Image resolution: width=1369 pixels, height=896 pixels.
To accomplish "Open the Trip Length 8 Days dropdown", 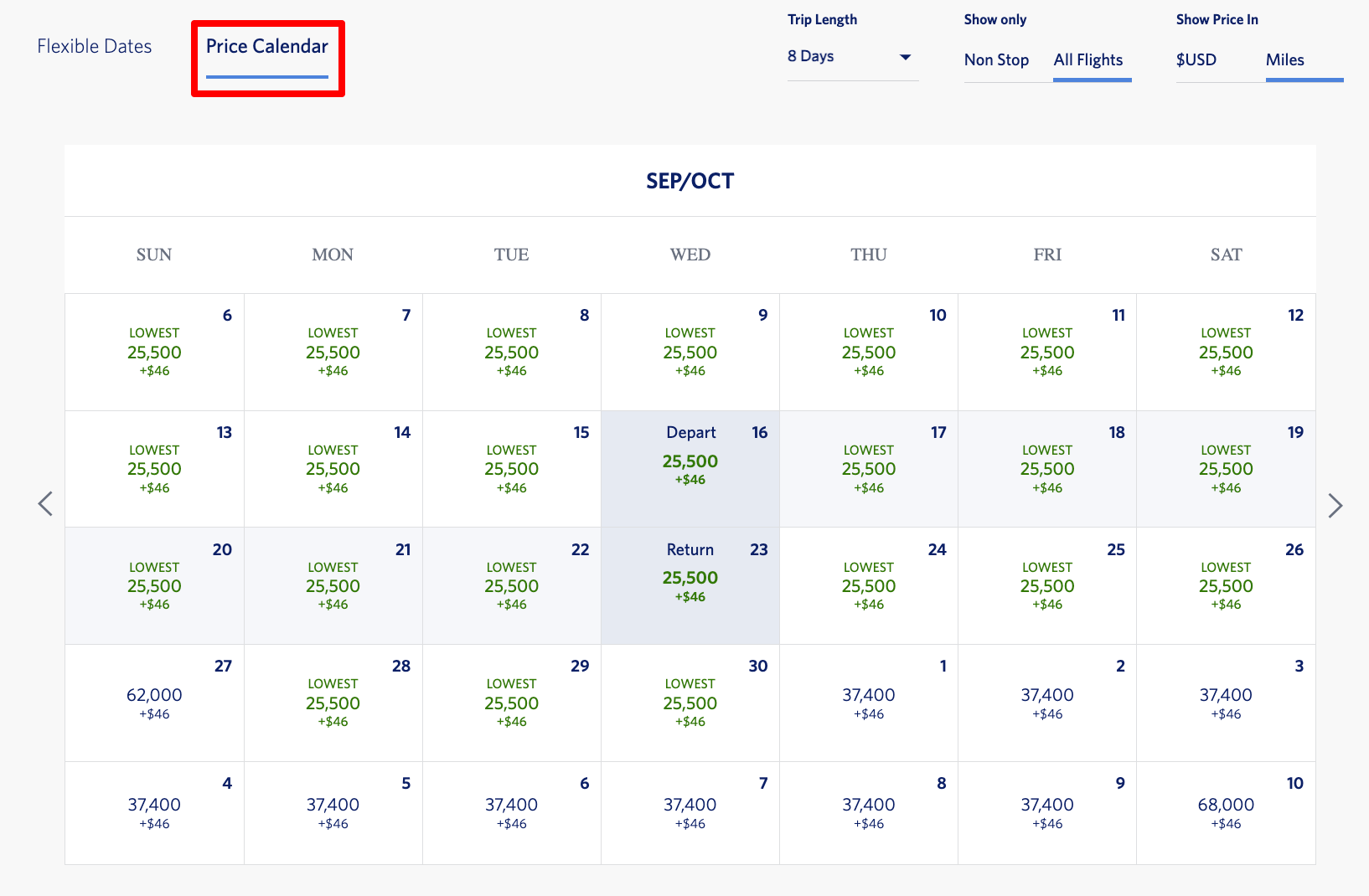I will pos(852,57).
